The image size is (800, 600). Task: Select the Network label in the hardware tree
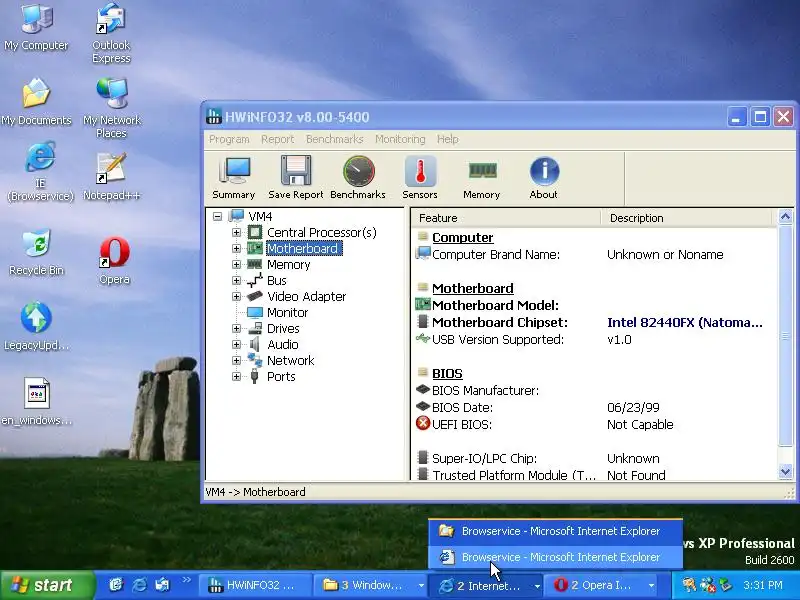pos(291,361)
